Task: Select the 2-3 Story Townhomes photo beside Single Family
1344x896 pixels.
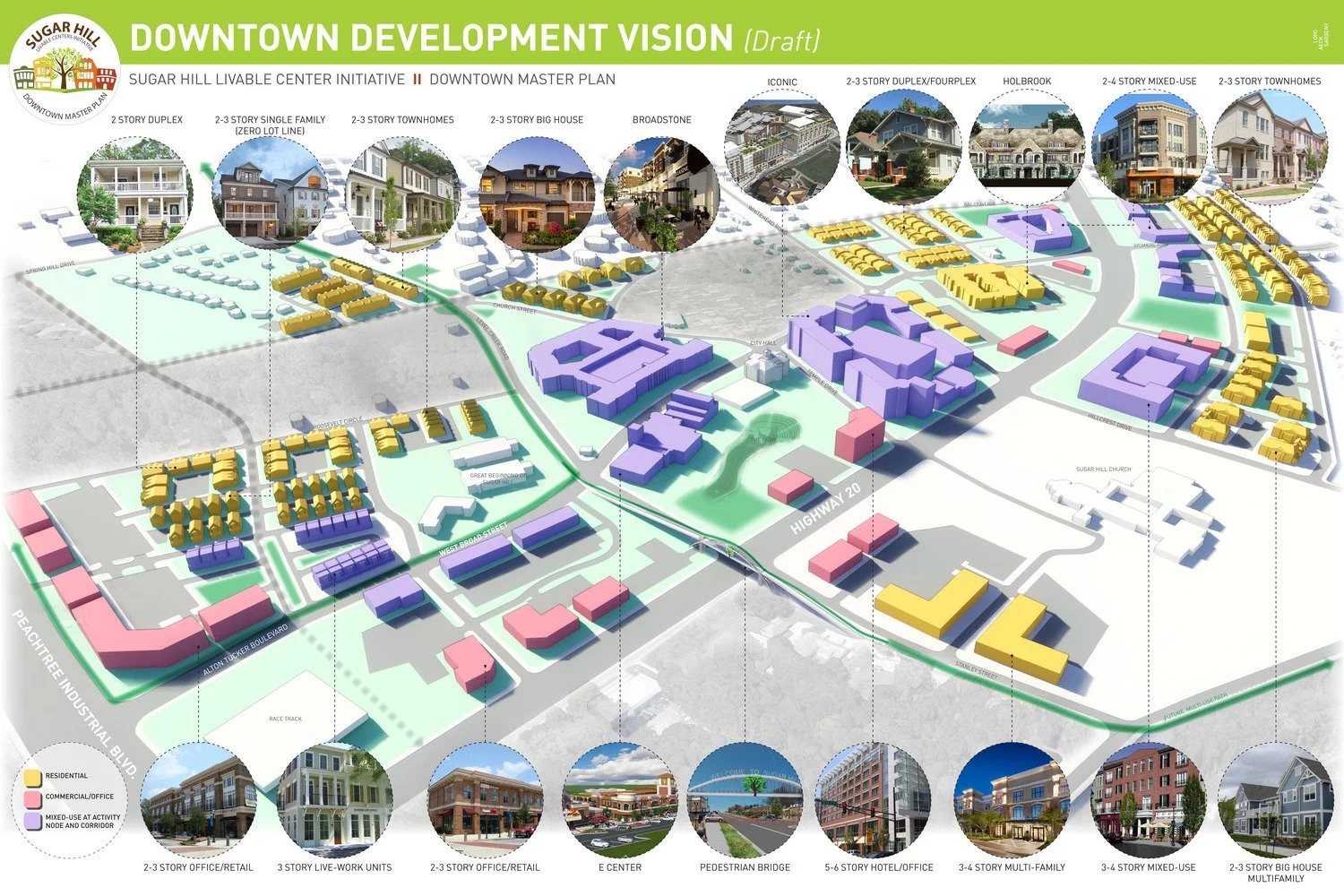Action: click(x=403, y=193)
